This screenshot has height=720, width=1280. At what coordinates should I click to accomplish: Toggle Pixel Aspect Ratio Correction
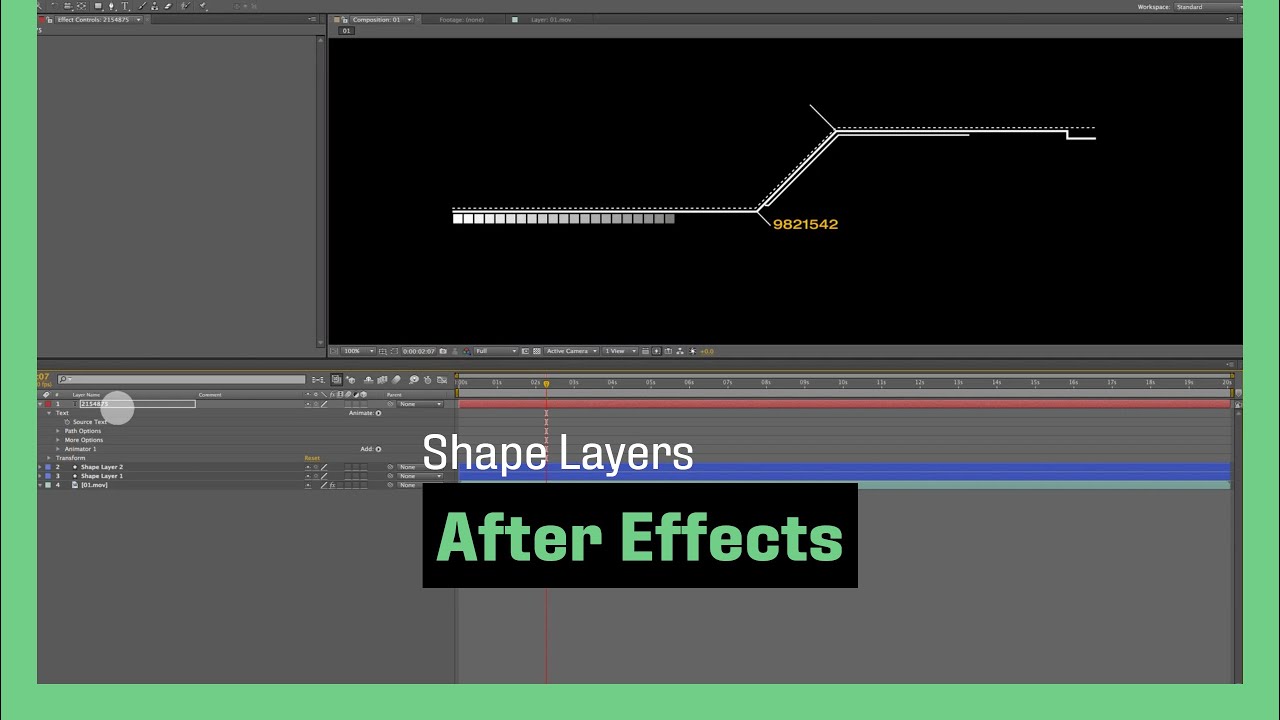(645, 351)
